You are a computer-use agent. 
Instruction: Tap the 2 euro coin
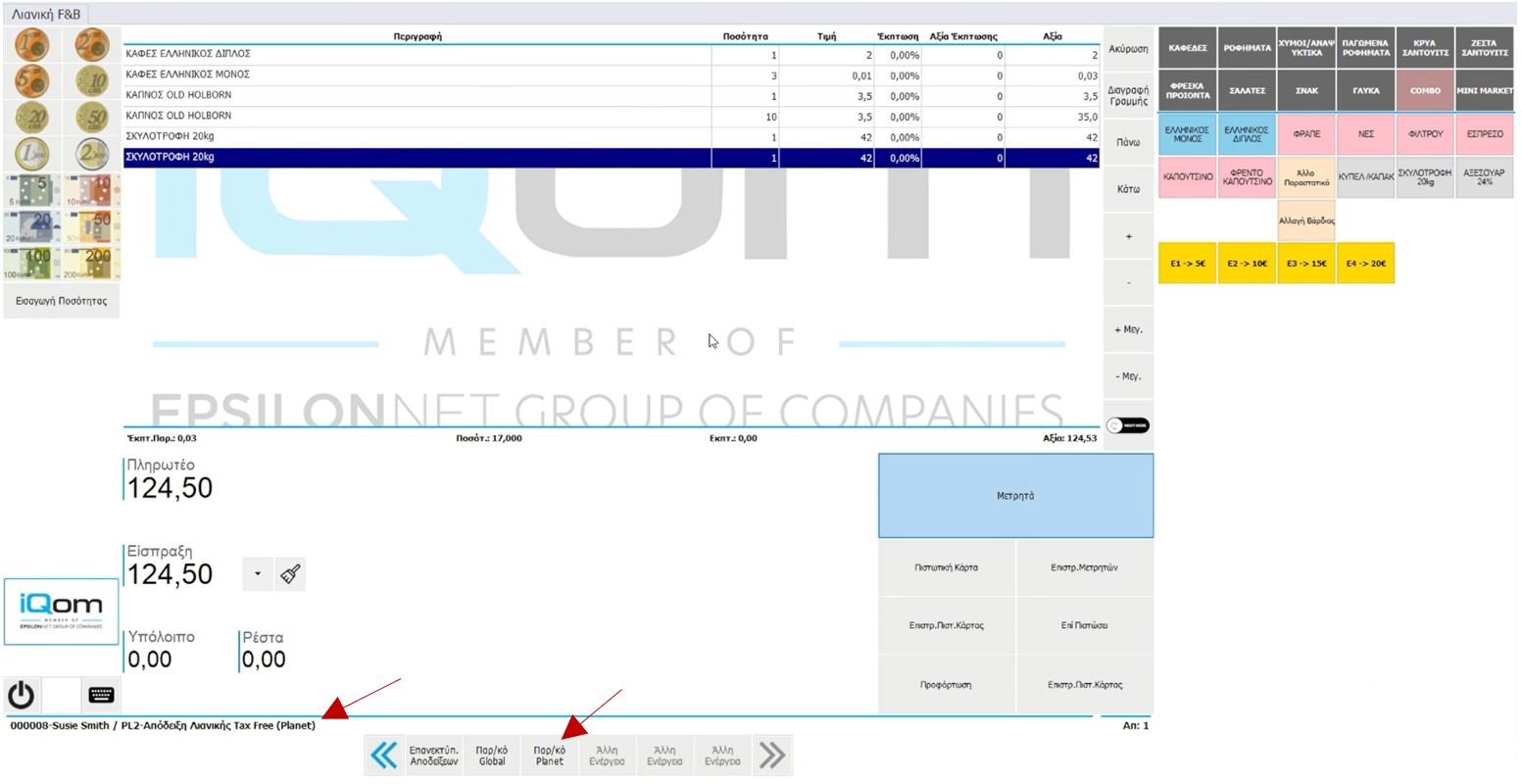(92, 155)
